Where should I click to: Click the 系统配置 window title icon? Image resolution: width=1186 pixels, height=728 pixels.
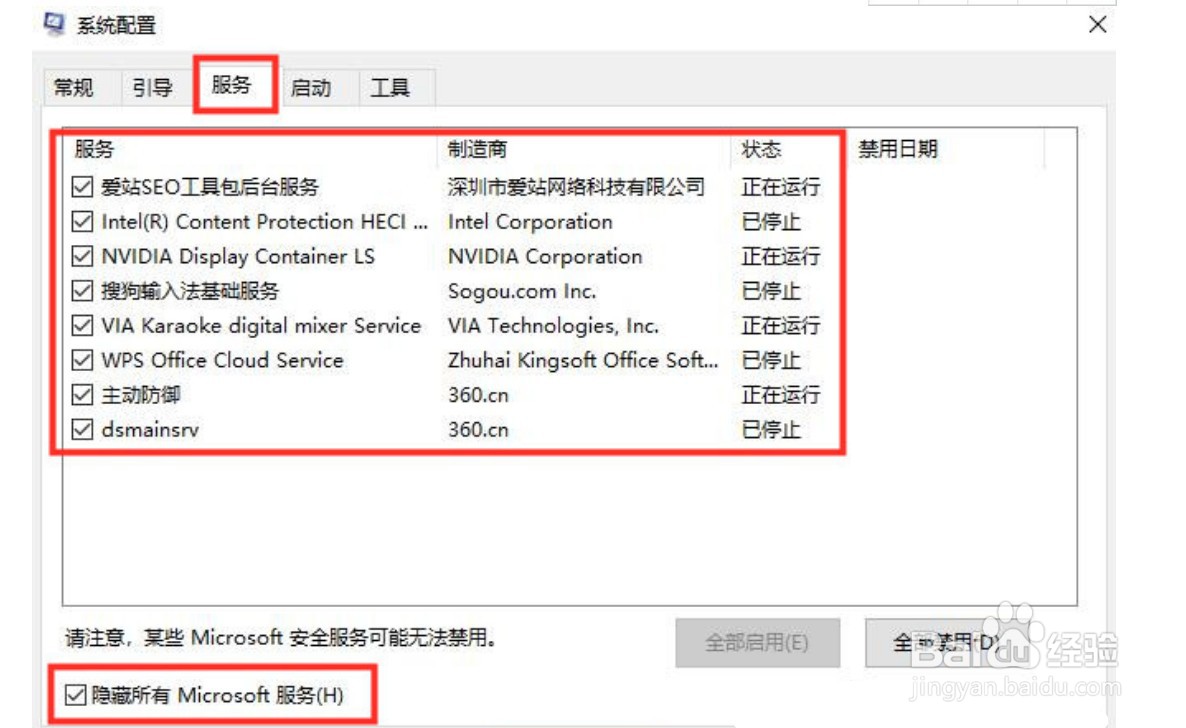(55, 23)
